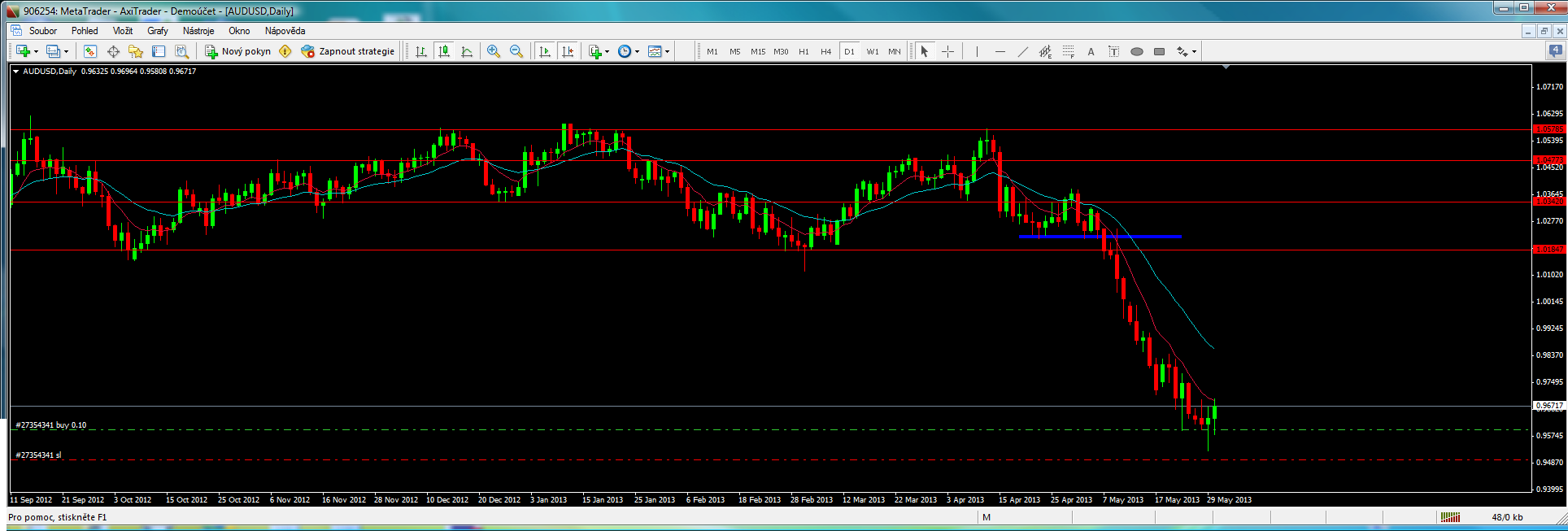Open the Data Window crosshair icon

tap(113, 51)
